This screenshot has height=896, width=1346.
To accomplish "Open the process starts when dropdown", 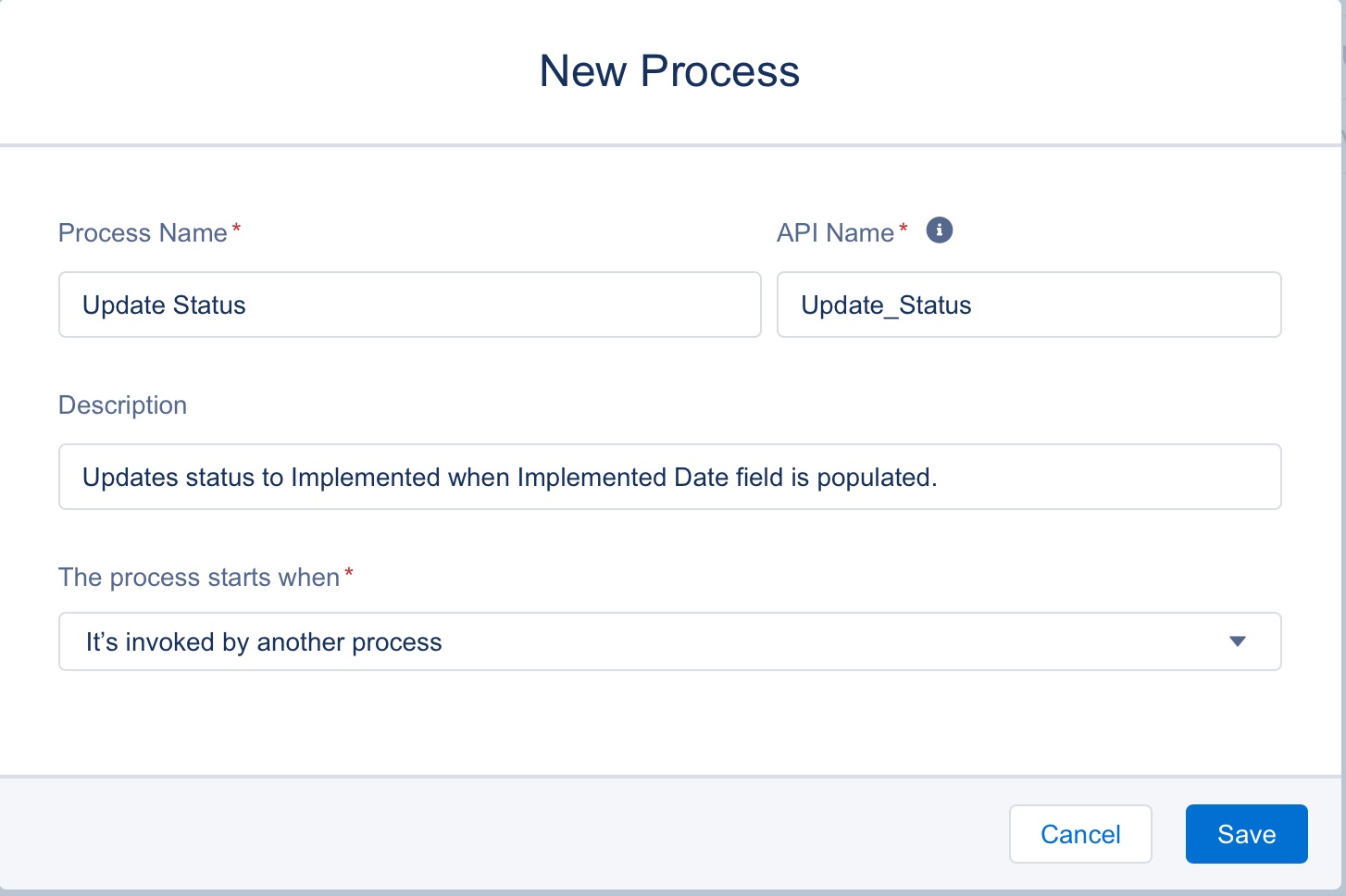I will coord(668,641).
